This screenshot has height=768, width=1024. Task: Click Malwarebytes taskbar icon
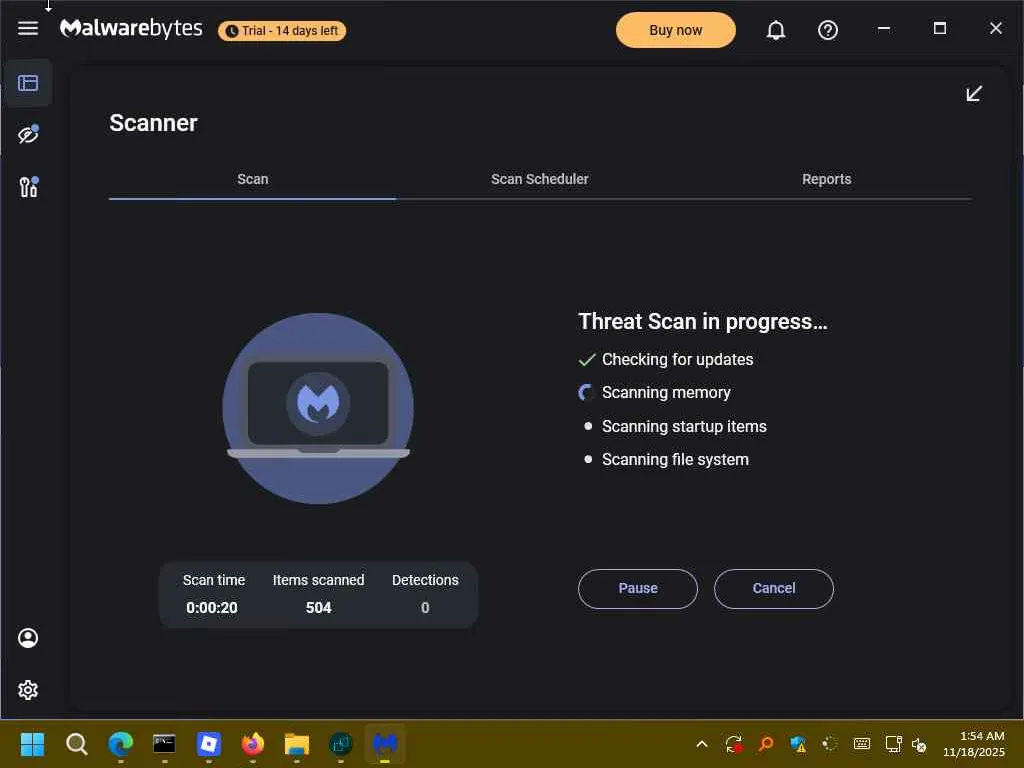(385, 744)
